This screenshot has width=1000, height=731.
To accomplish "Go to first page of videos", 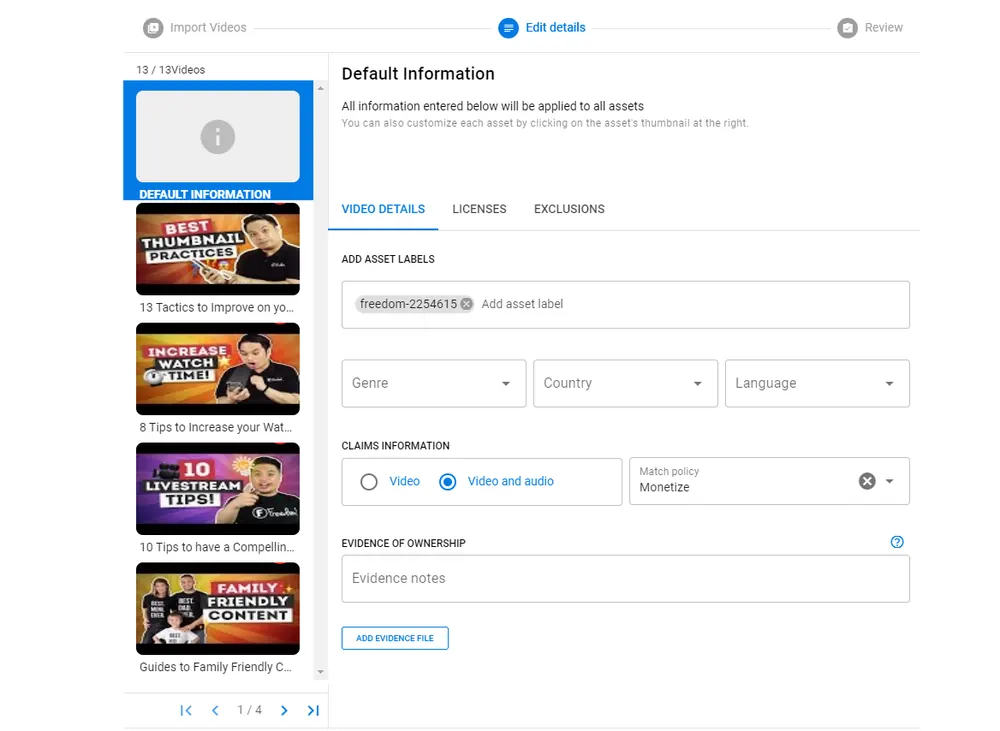I will [x=186, y=711].
